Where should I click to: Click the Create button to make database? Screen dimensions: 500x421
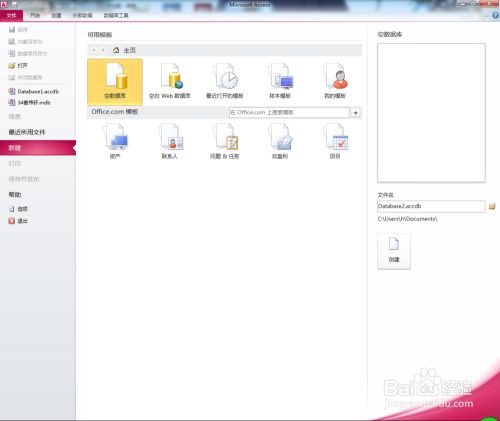[394, 251]
